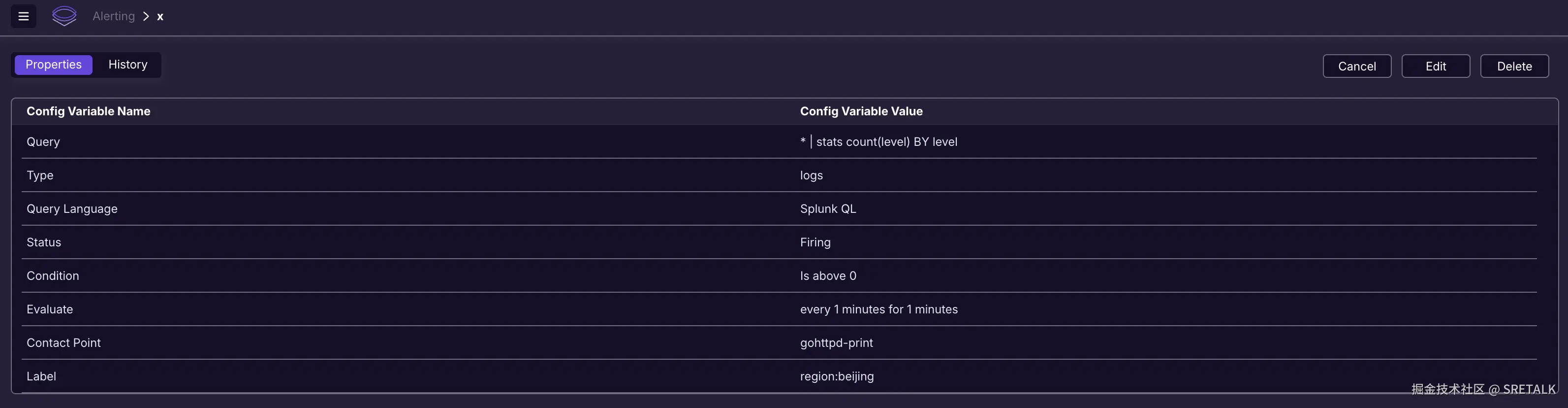Click the alert name "x" in breadcrumb
The image size is (1568, 408).
160,17
